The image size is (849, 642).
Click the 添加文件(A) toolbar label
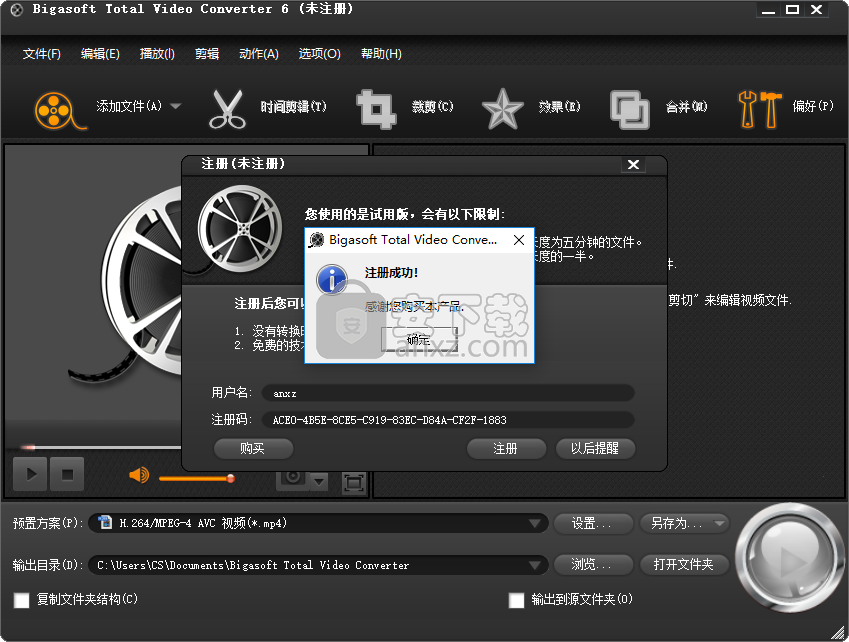pyautogui.click(x=129, y=106)
